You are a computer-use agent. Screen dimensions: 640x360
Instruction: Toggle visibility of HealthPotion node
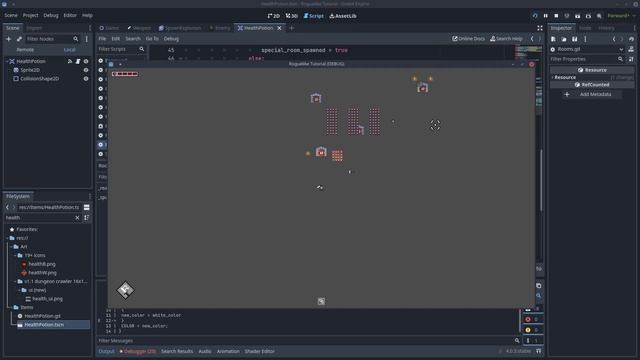pyautogui.click(x=86, y=61)
